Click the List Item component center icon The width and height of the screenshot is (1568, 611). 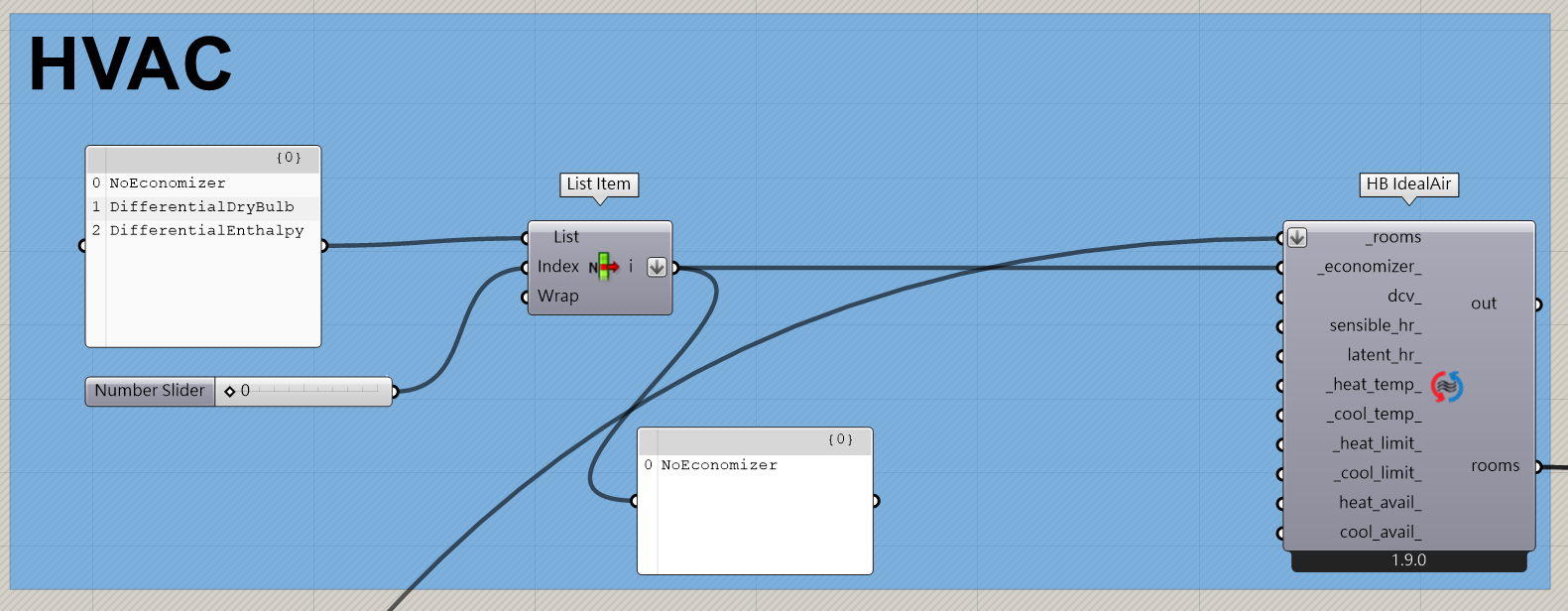click(603, 267)
